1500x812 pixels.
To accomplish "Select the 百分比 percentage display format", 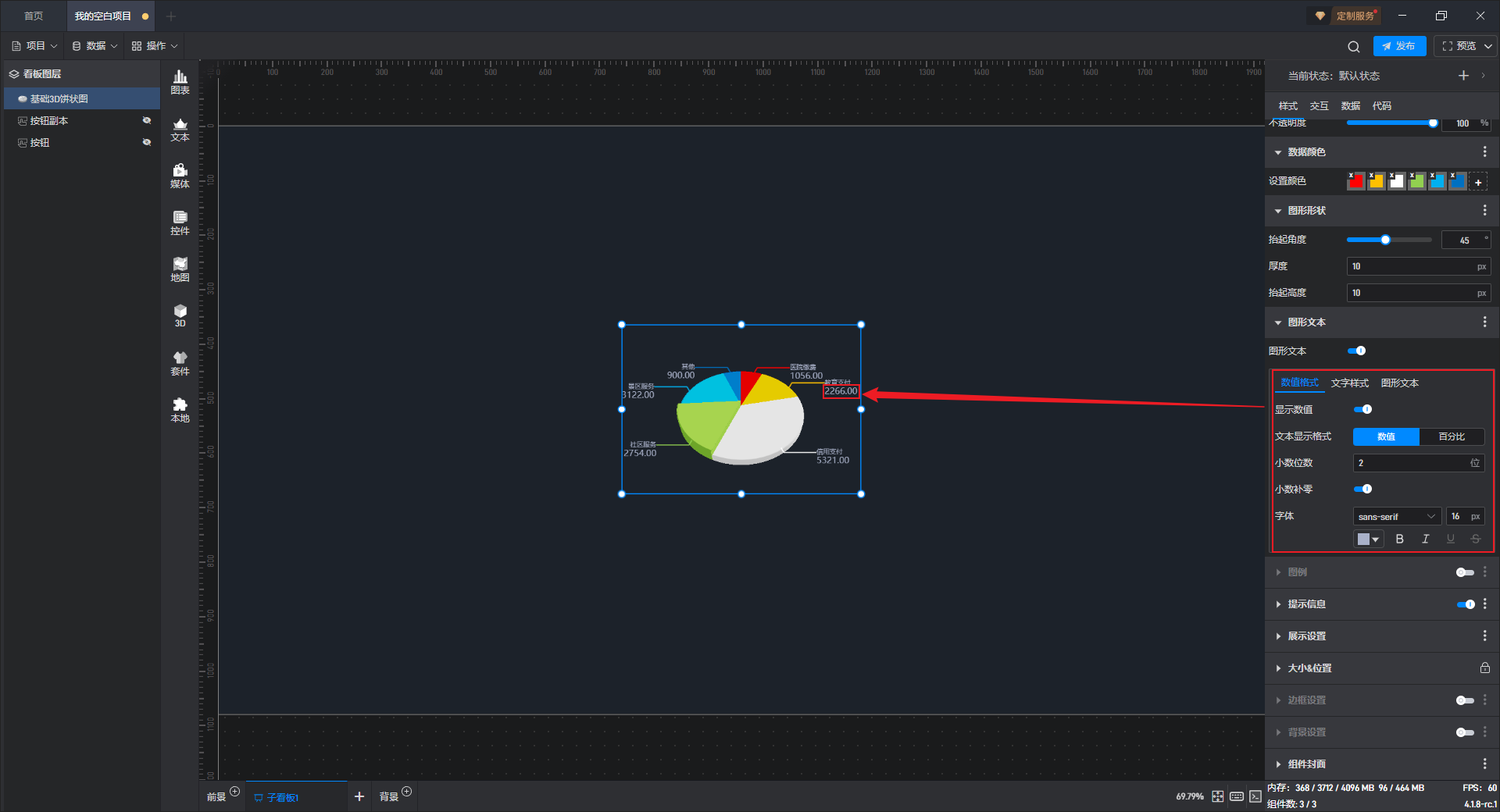I will click(x=1452, y=437).
